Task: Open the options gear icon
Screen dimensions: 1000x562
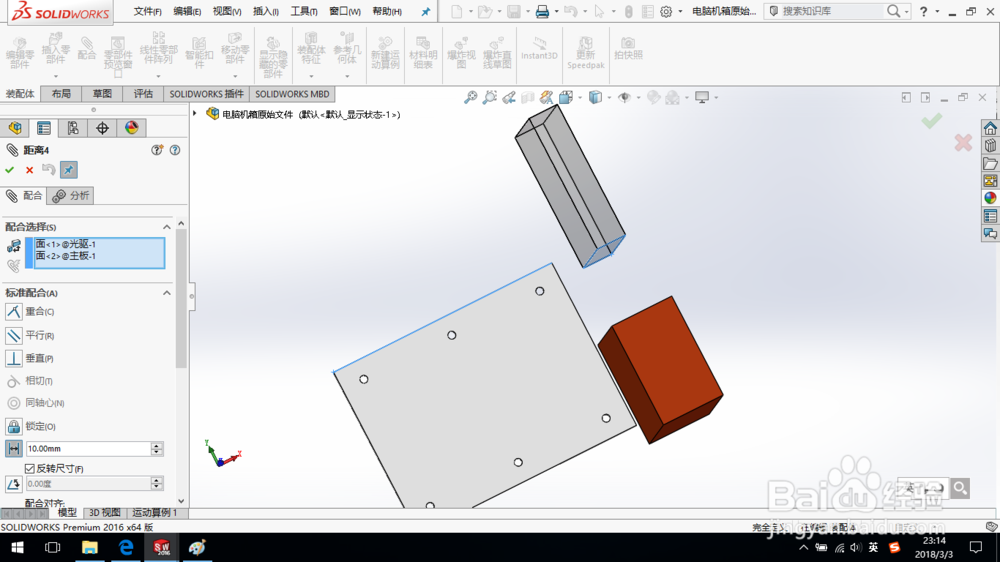Action: (x=666, y=11)
